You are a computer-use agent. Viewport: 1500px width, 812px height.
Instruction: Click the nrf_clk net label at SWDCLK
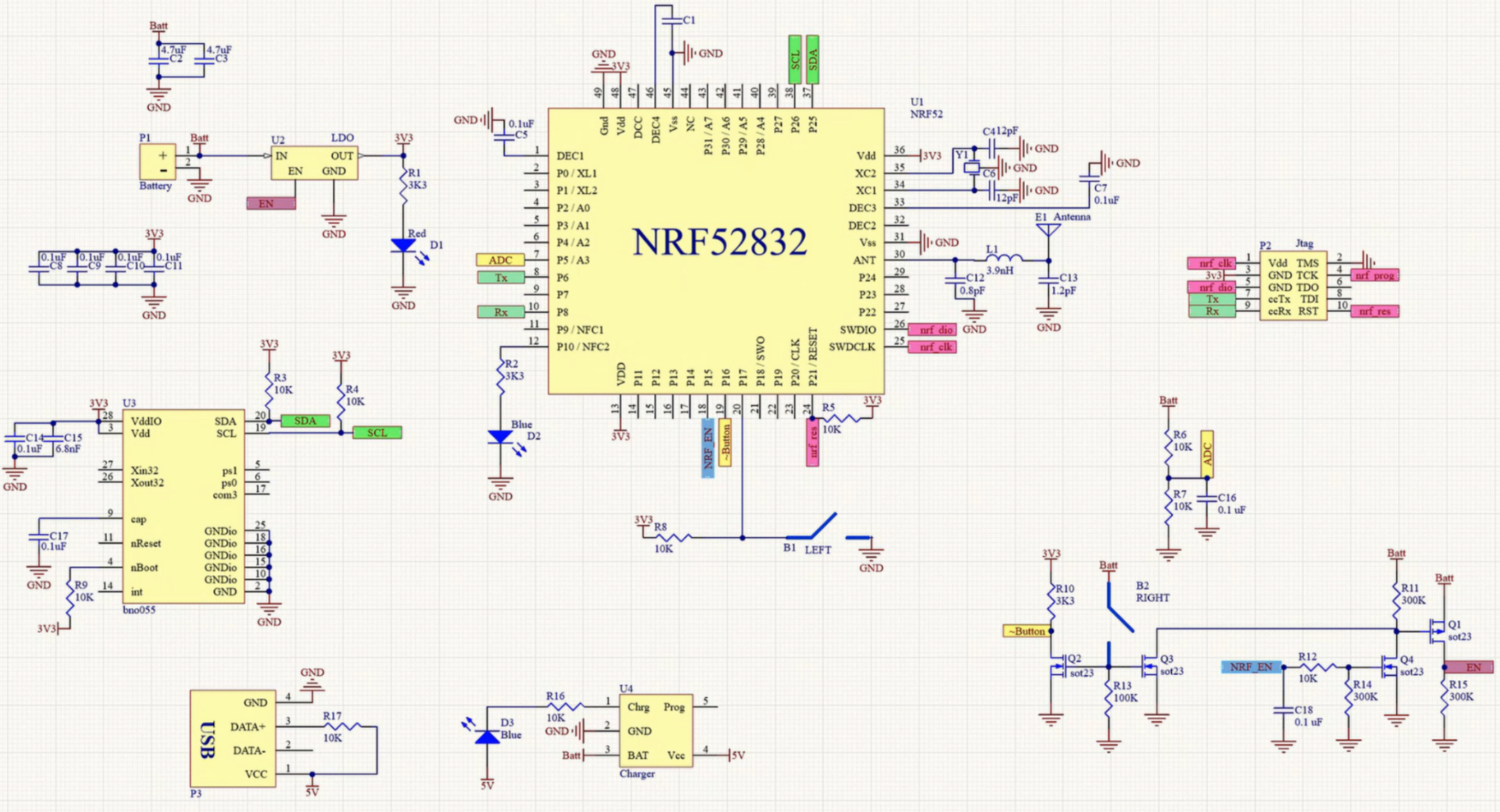coord(932,347)
